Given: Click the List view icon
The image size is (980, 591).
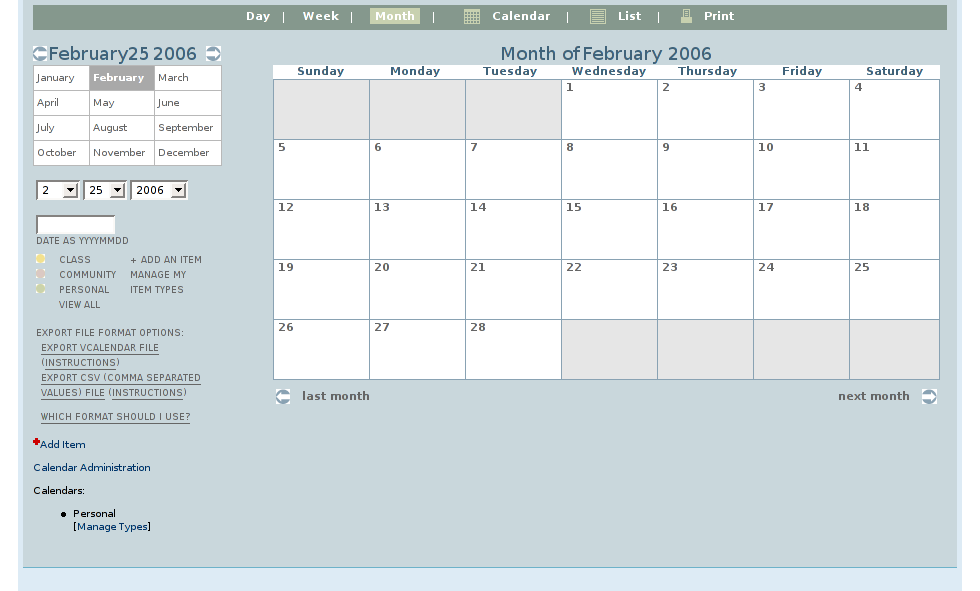Looking at the screenshot, I should pyautogui.click(x=598, y=17).
